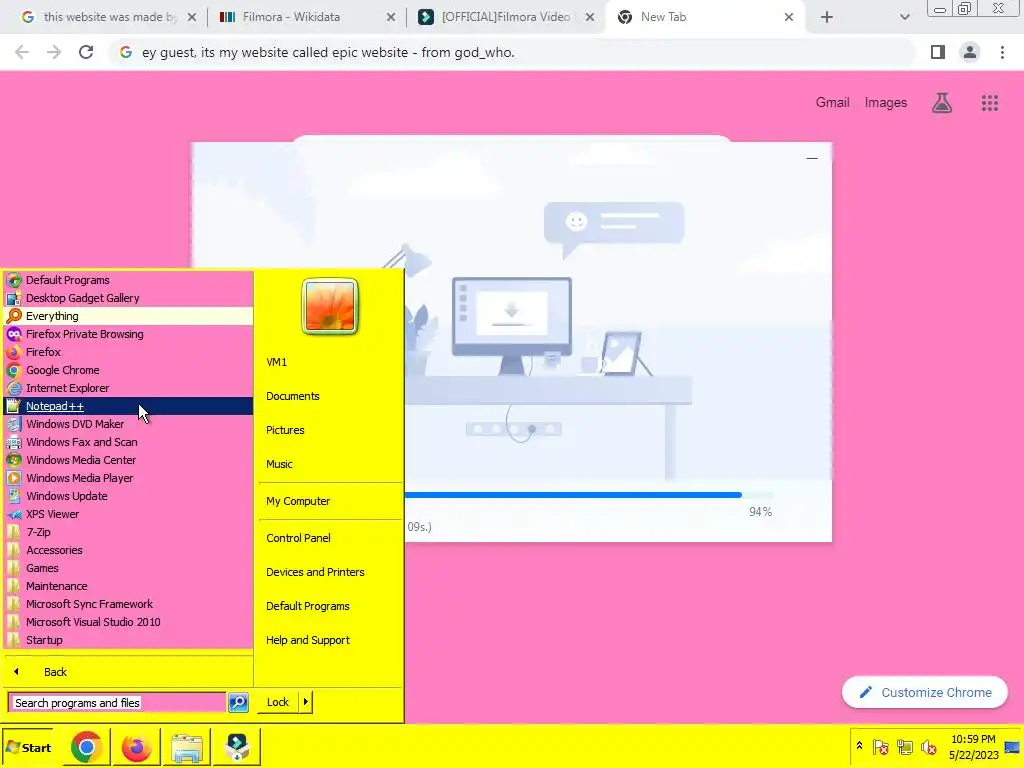1024x768 pixels.
Task: Open Help and Support
Action: pos(330,640)
